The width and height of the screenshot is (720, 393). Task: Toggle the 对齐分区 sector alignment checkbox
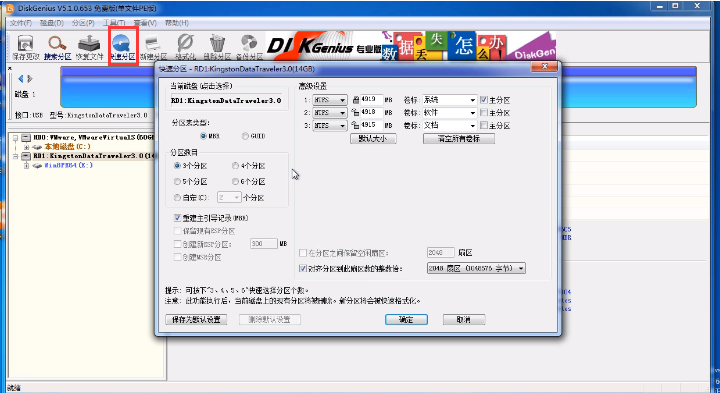click(303, 268)
